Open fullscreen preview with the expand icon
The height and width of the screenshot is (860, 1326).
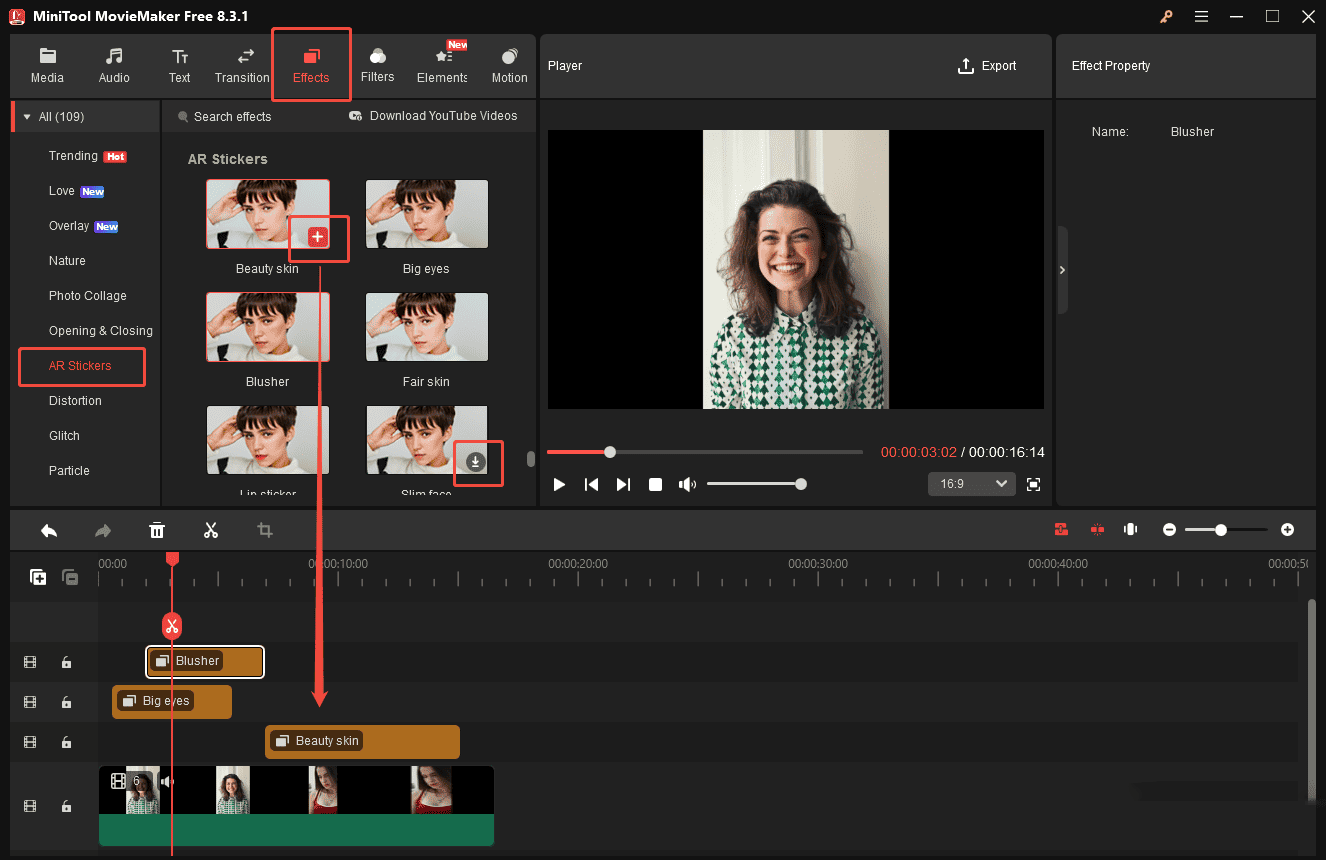click(1034, 484)
